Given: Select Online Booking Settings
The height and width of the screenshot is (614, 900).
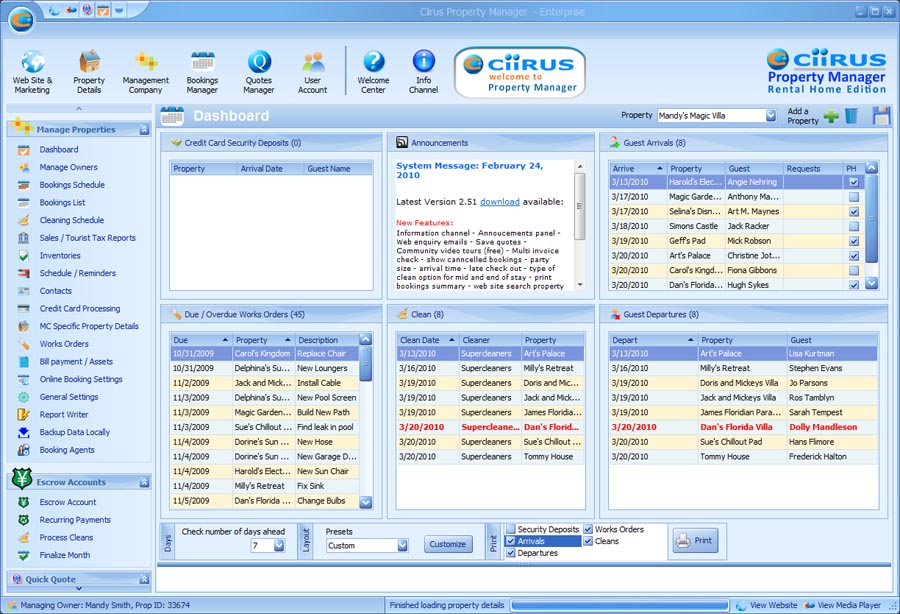Looking at the screenshot, I should [81, 380].
